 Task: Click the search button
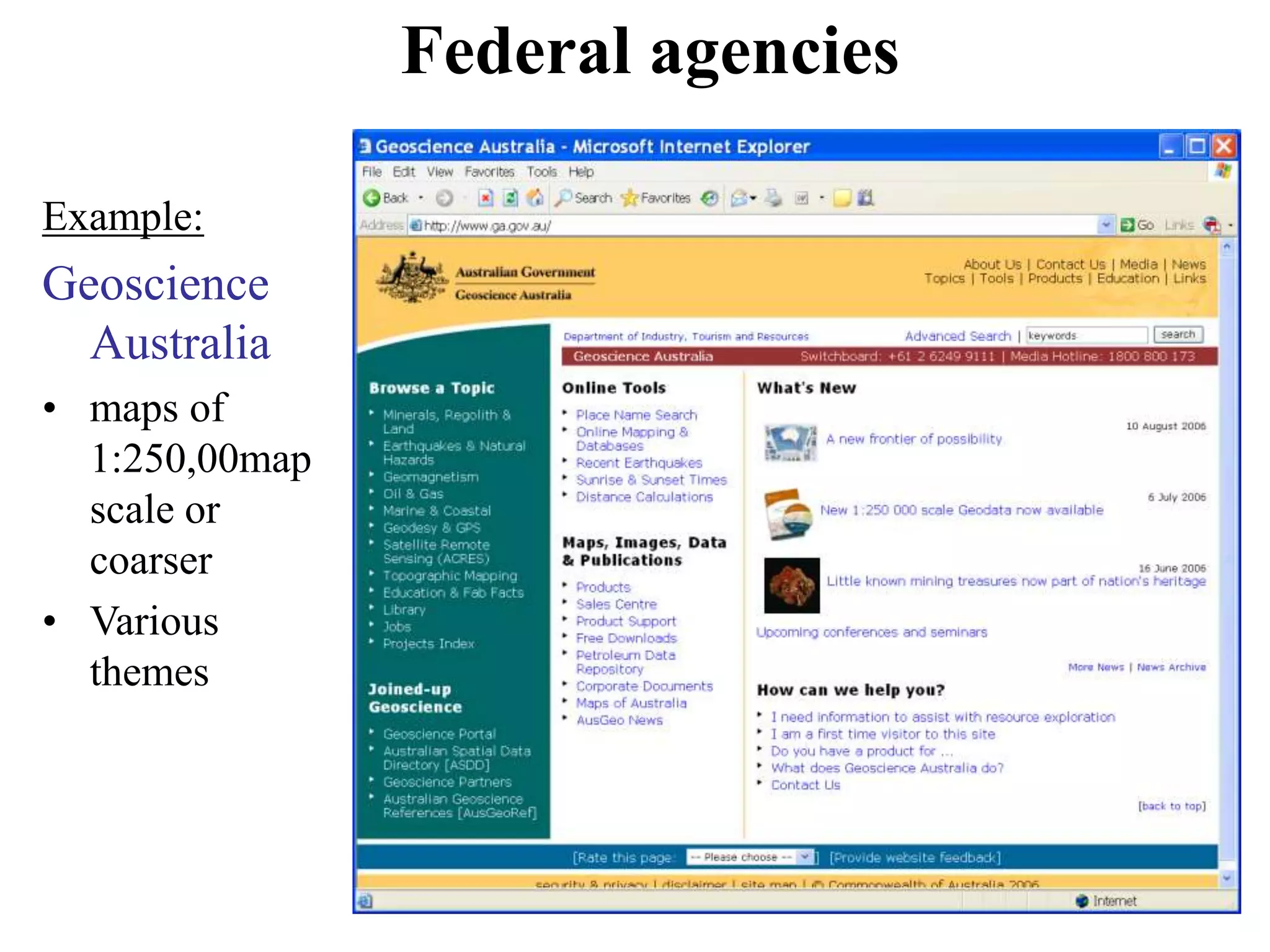[1178, 335]
